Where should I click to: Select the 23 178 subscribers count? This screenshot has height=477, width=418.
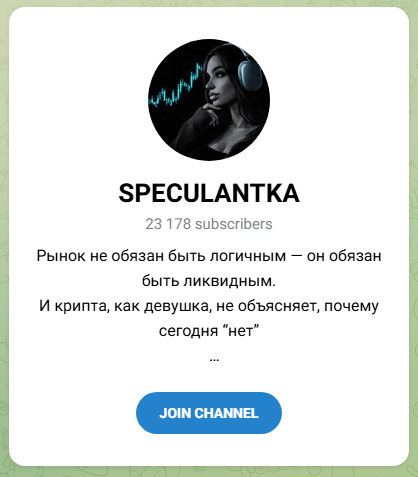(x=209, y=224)
